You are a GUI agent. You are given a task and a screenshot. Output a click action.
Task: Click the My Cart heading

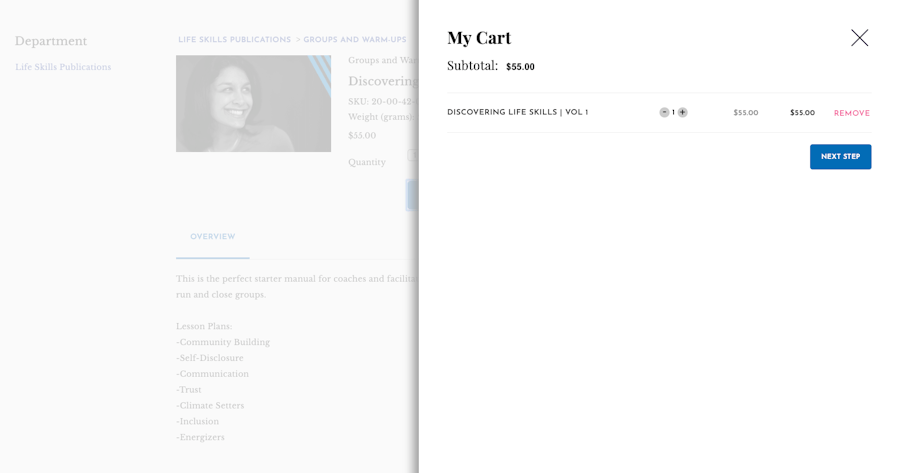tap(479, 38)
